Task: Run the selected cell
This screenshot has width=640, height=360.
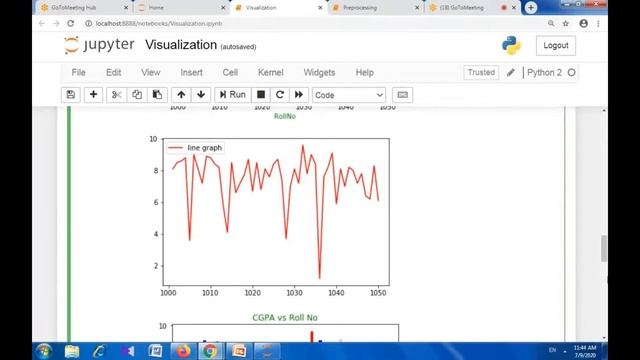Action: pyautogui.click(x=233, y=95)
